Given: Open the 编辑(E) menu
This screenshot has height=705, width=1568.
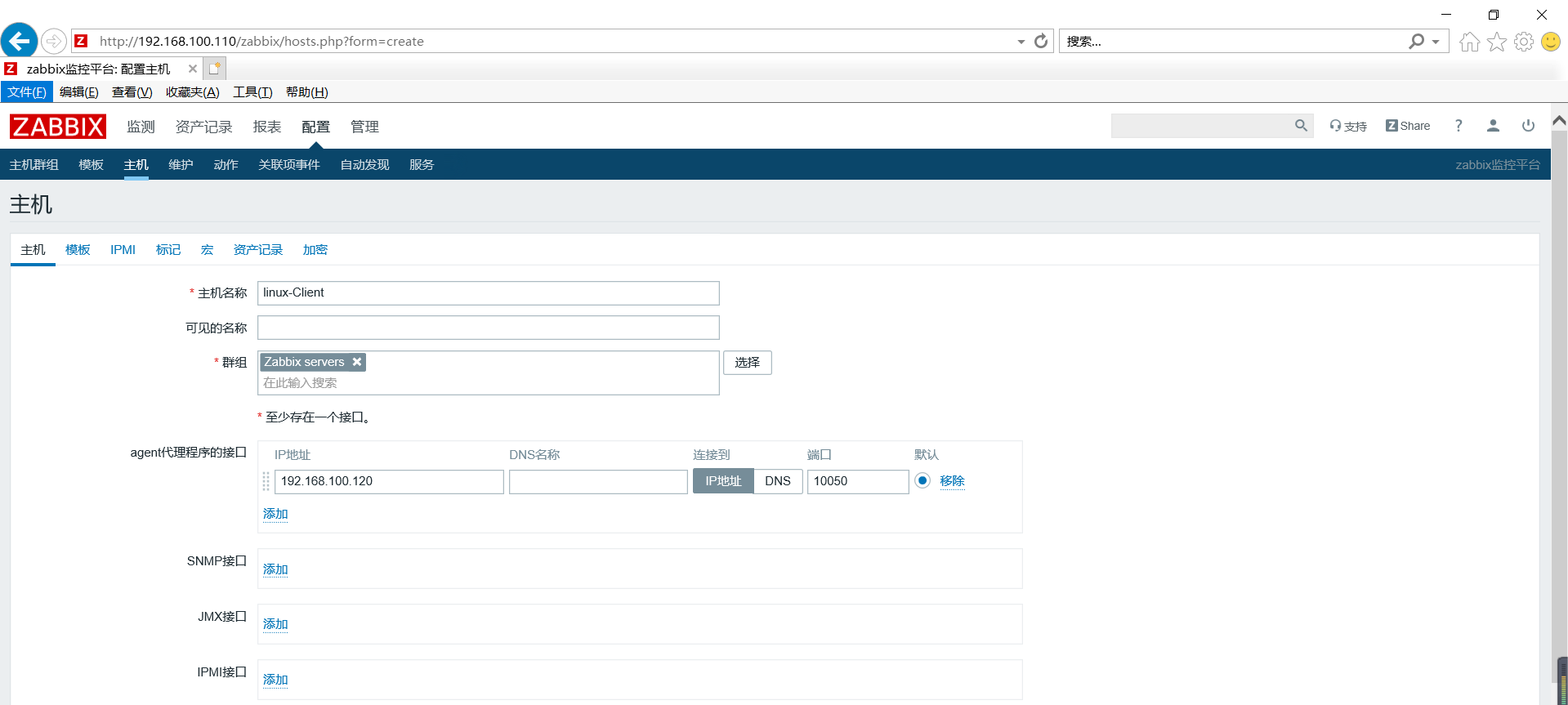Looking at the screenshot, I should click(79, 92).
